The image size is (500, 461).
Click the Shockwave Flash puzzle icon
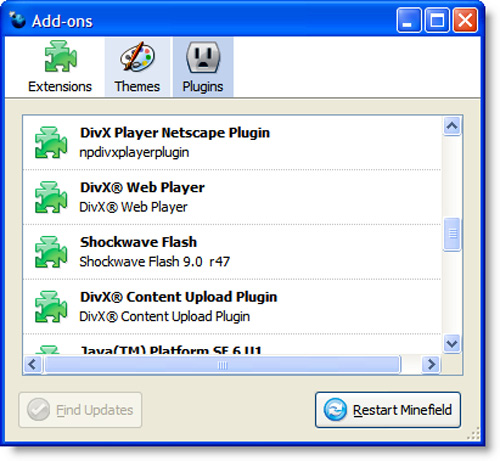(51, 252)
